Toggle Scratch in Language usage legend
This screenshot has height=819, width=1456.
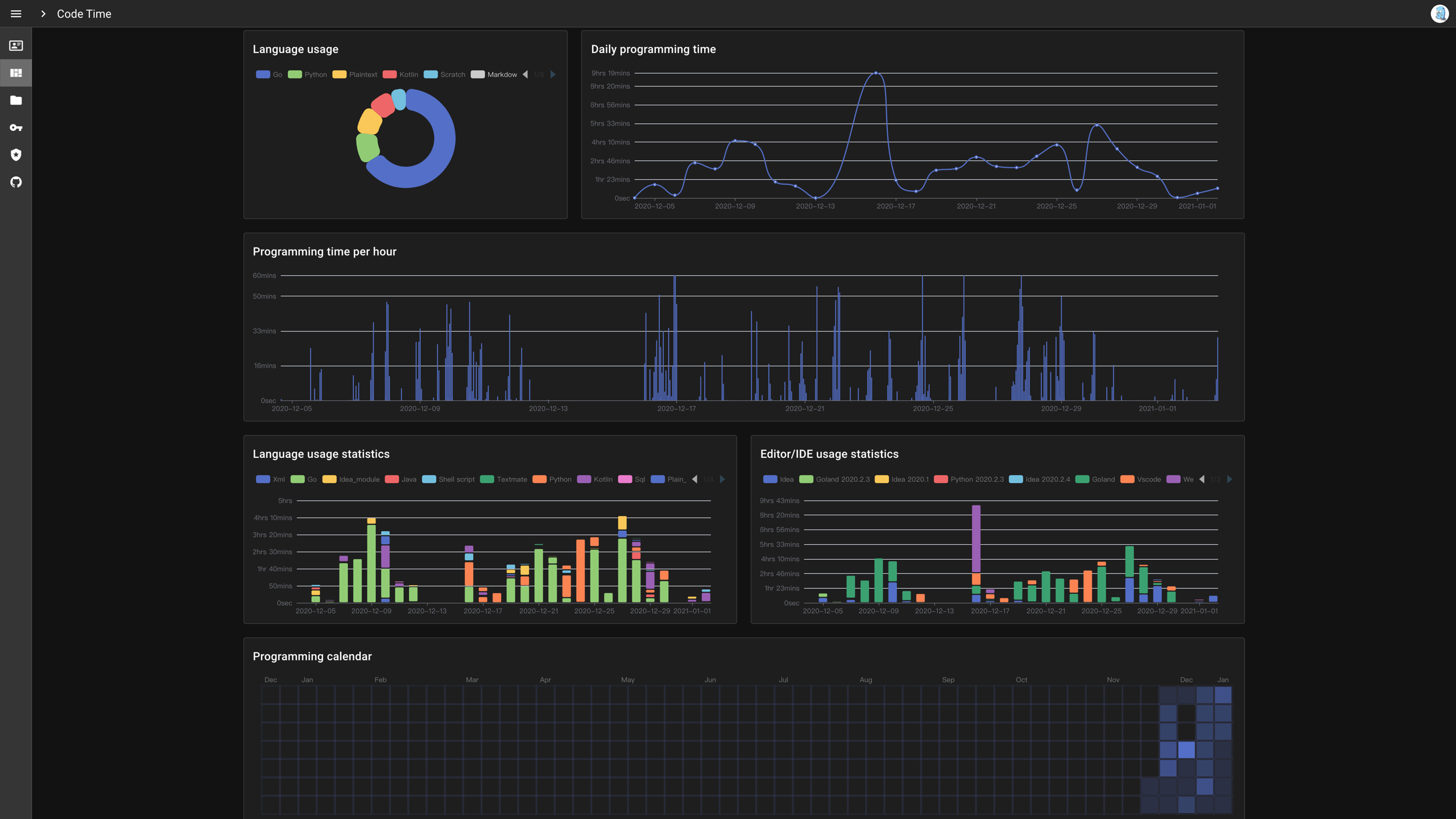[445, 75]
